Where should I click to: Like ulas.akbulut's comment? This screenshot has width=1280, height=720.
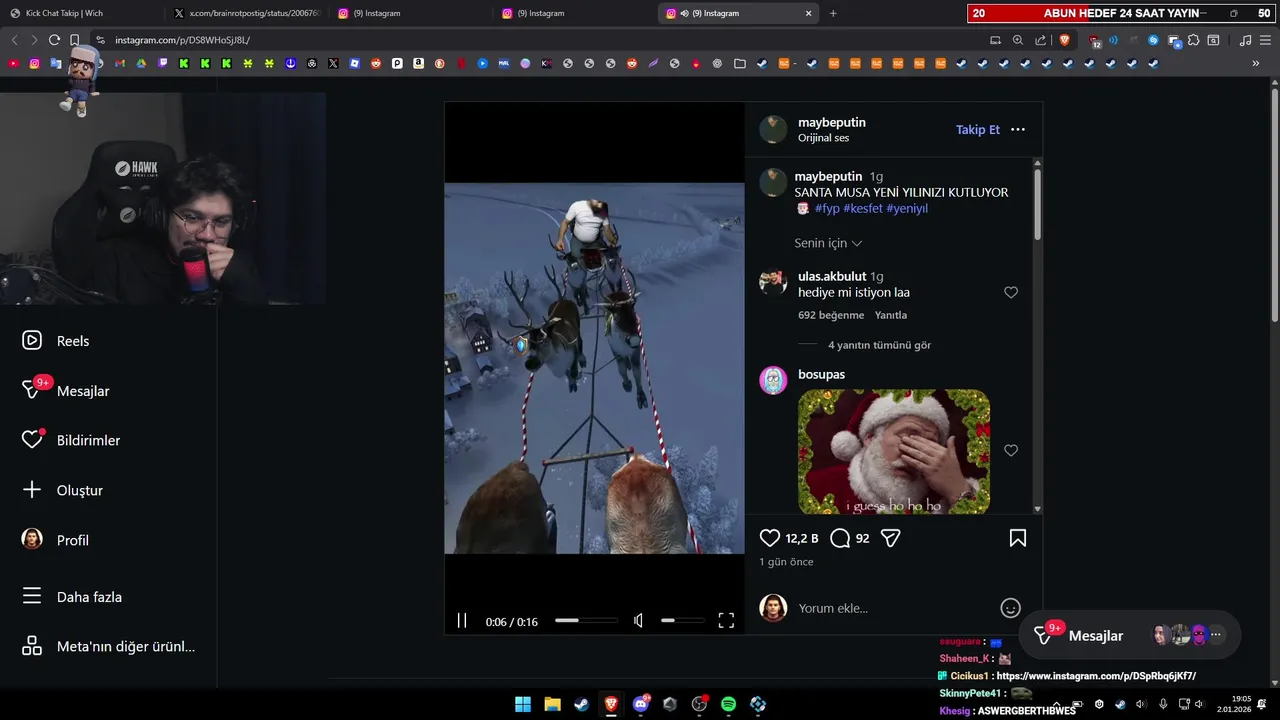1011,293
